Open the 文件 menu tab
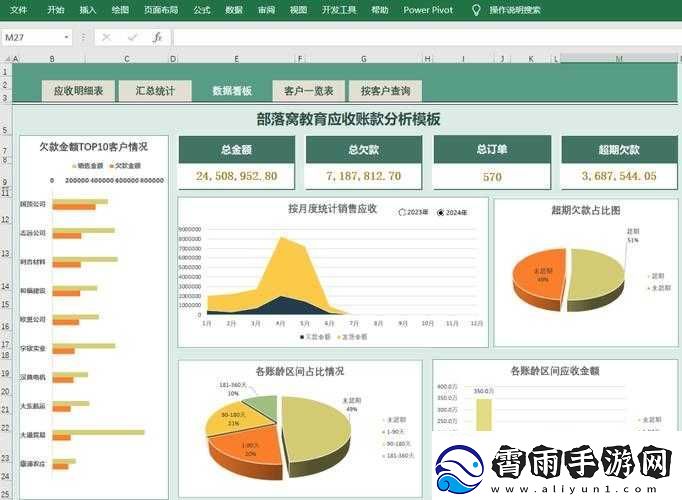The width and height of the screenshot is (682, 500). (x=18, y=10)
